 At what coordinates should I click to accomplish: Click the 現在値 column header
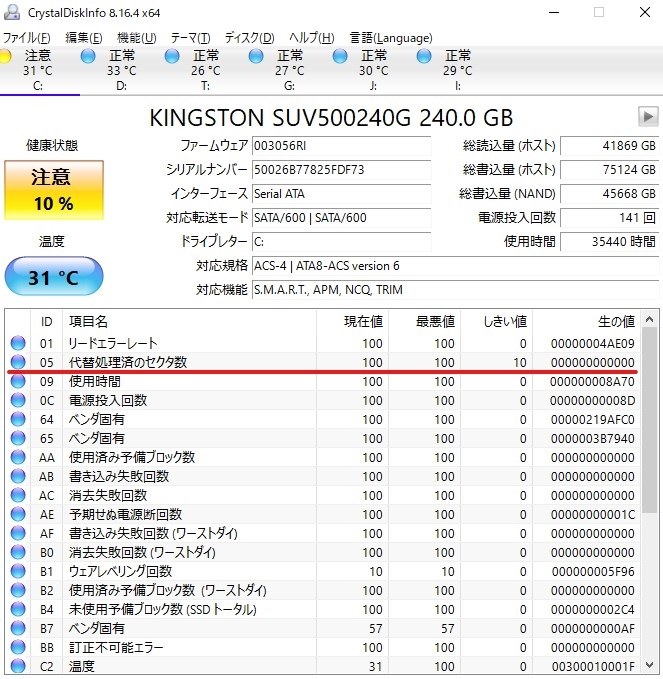pyautogui.click(x=353, y=321)
